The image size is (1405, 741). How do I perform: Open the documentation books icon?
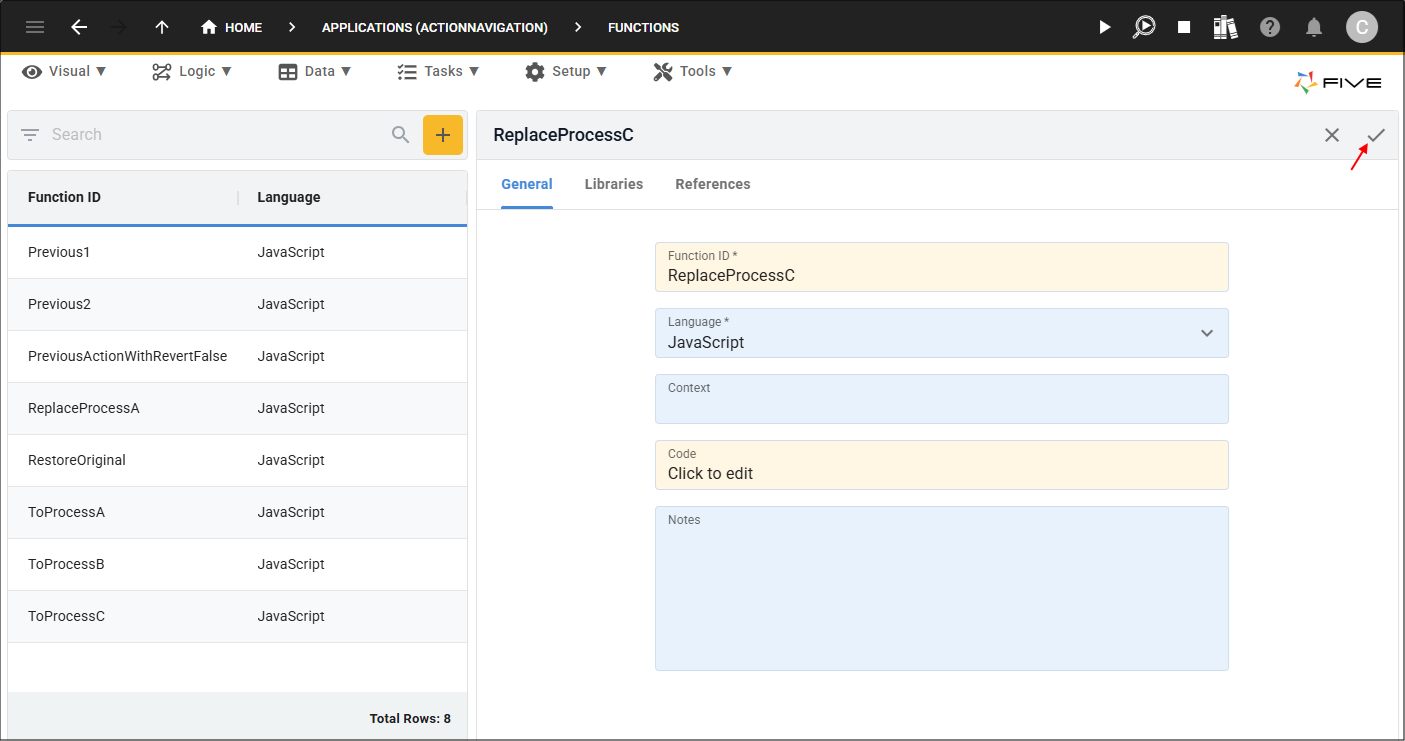(x=1226, y=27)
